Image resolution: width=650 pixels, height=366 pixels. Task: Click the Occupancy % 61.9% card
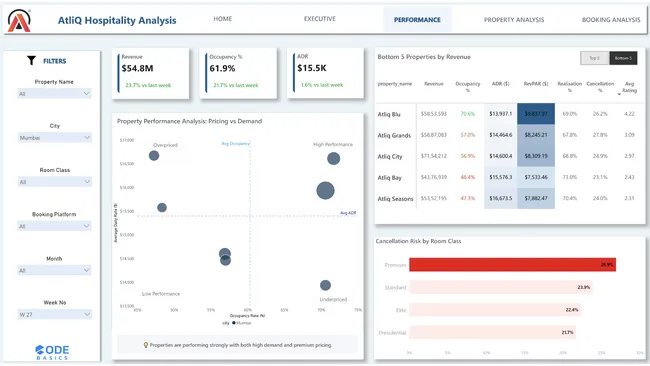click(x=238, y=73)
